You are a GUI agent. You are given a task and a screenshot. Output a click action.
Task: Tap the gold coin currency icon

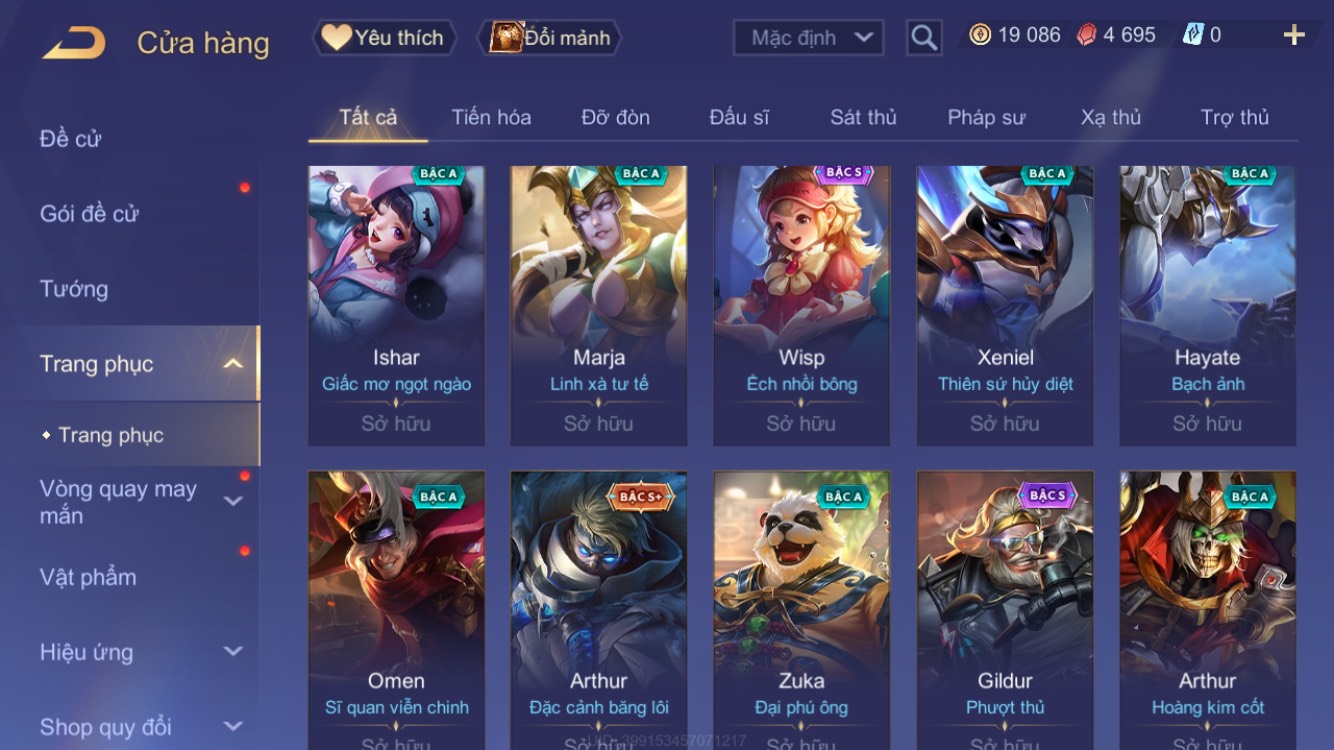(x=980, y=35)
